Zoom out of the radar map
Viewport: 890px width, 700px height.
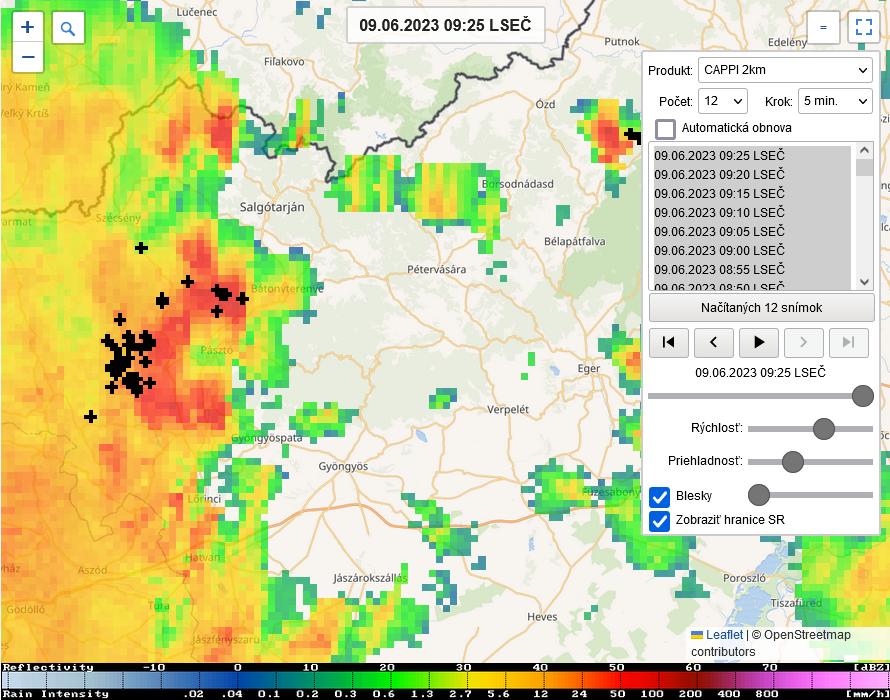pyautogui.click(x=28, y=58)
